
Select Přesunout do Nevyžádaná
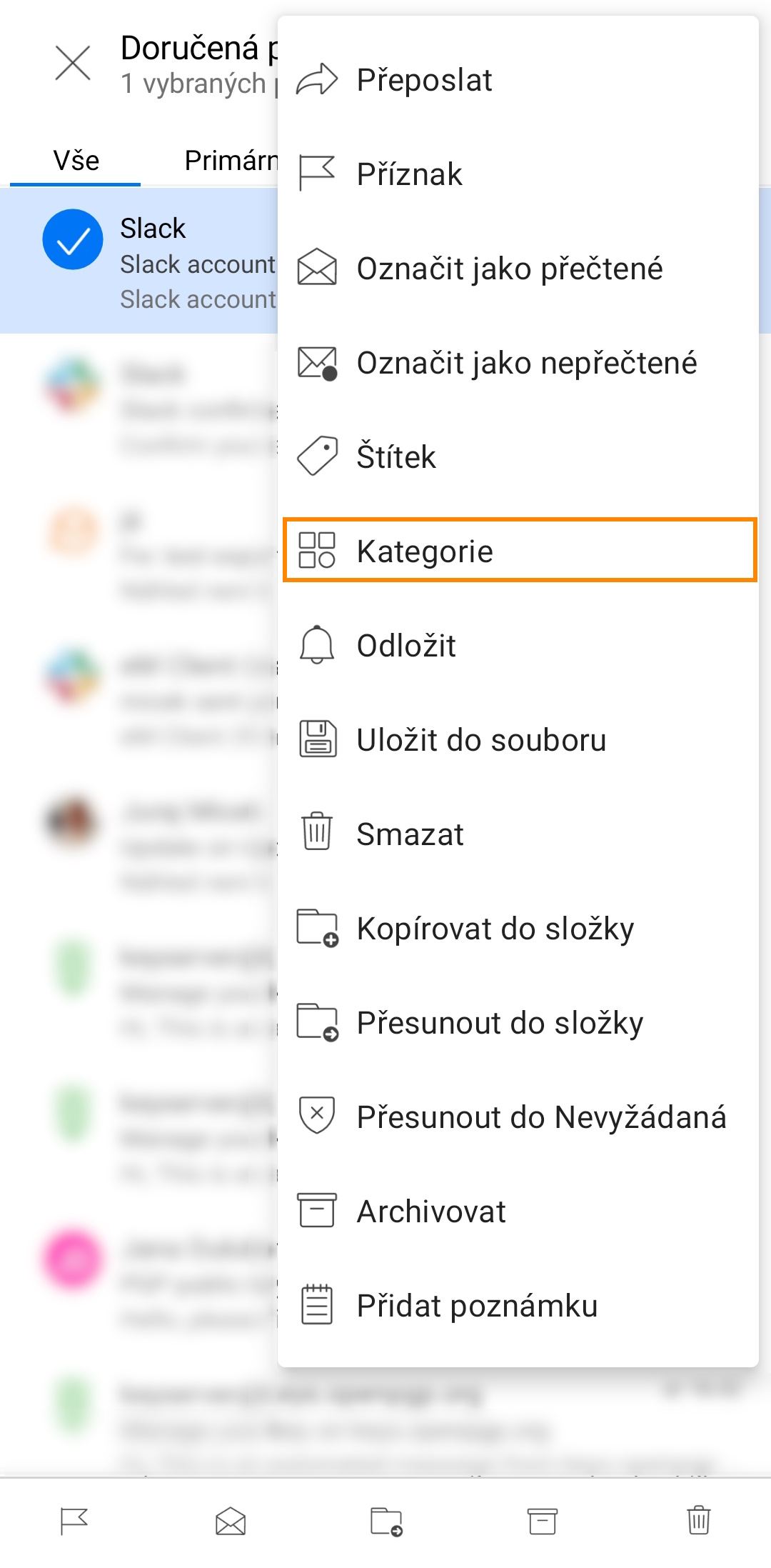click(541, 1117)
